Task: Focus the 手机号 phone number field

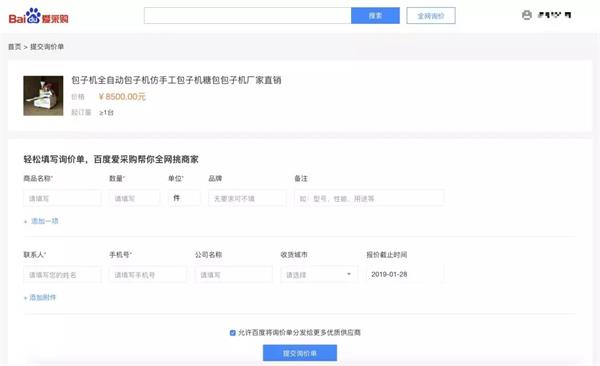Action: 148,274
